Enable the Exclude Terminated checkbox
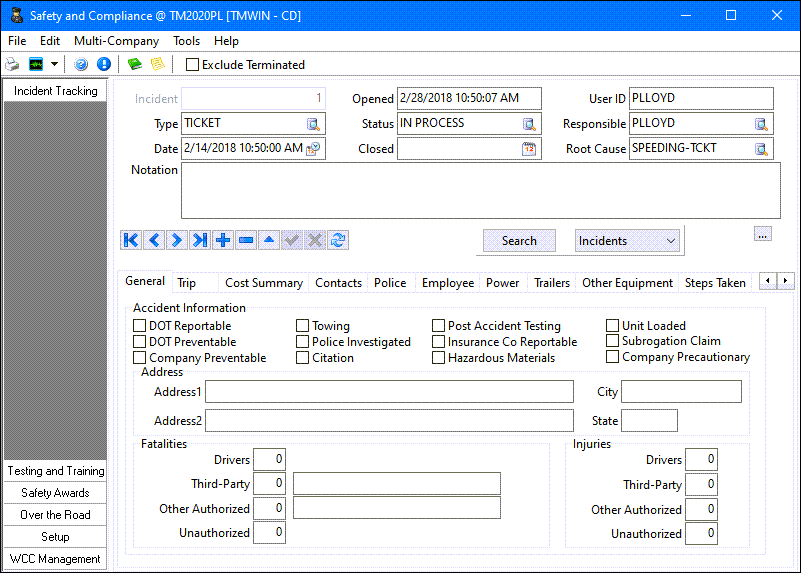This screenshot has height=573, width=801. 193,65
